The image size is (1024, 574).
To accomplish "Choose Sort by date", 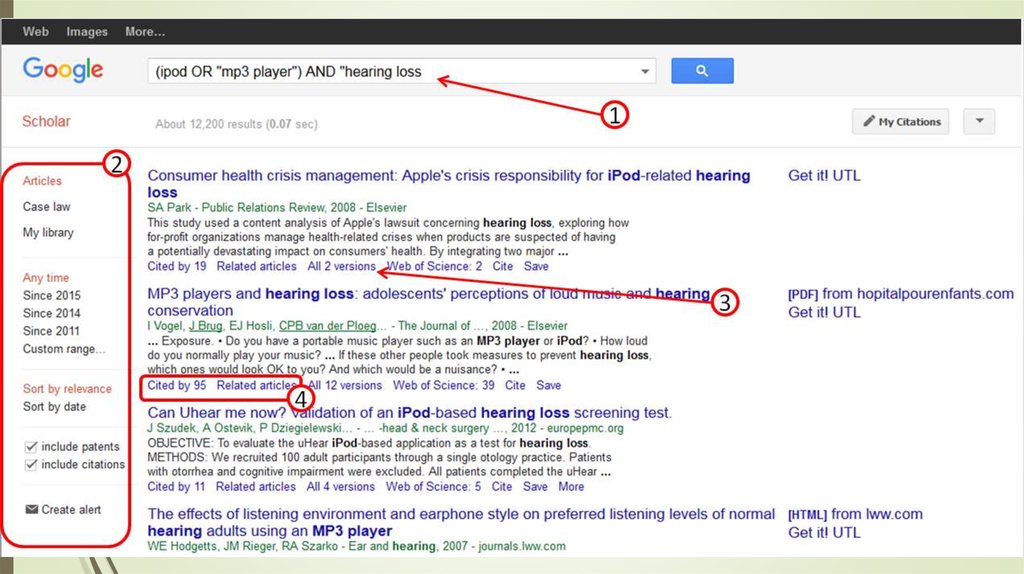I will click(55, 407).
